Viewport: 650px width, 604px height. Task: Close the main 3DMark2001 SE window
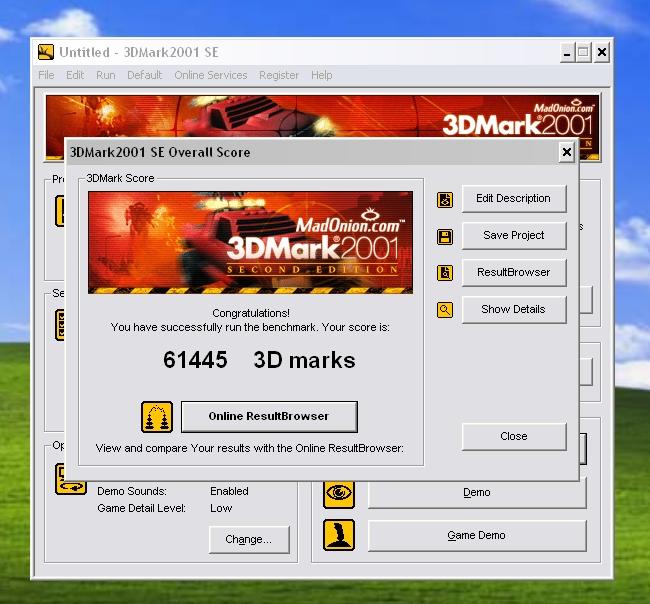[601, 52]
